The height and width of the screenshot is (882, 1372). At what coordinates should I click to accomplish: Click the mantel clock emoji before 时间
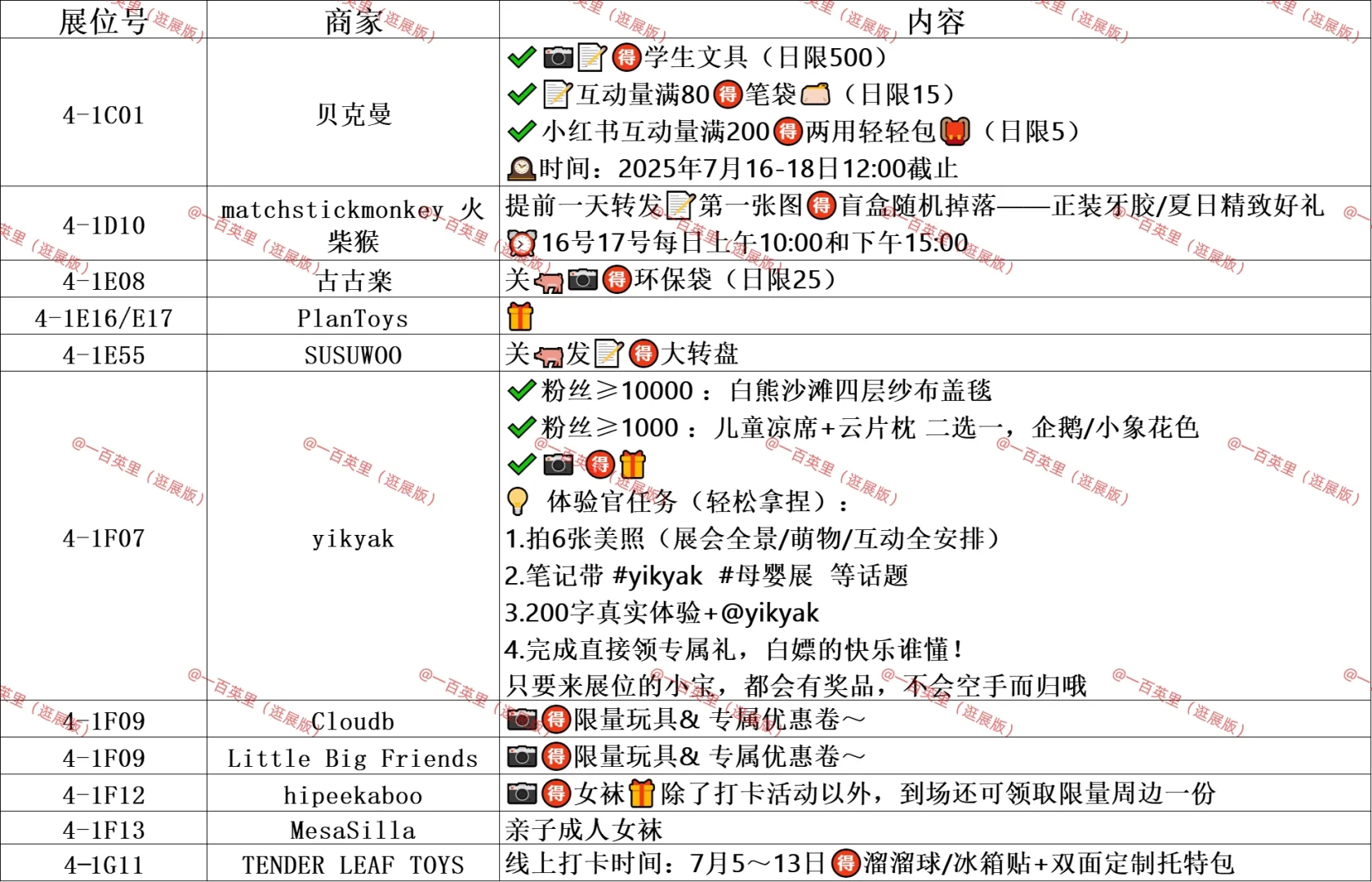tap(521, 169)
